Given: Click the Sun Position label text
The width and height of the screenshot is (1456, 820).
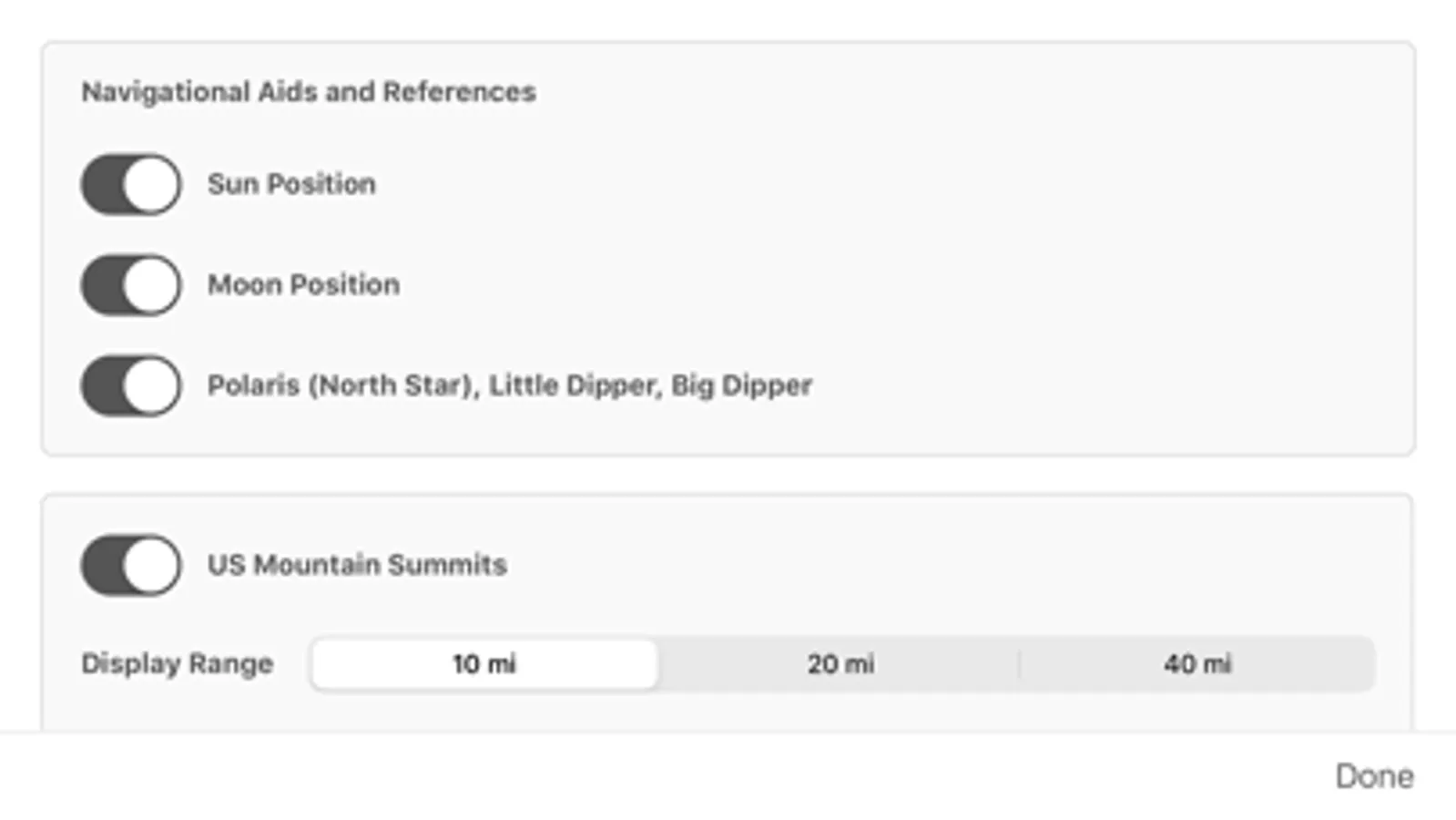Looking at the screenshot, I should (x=291, y=184).
